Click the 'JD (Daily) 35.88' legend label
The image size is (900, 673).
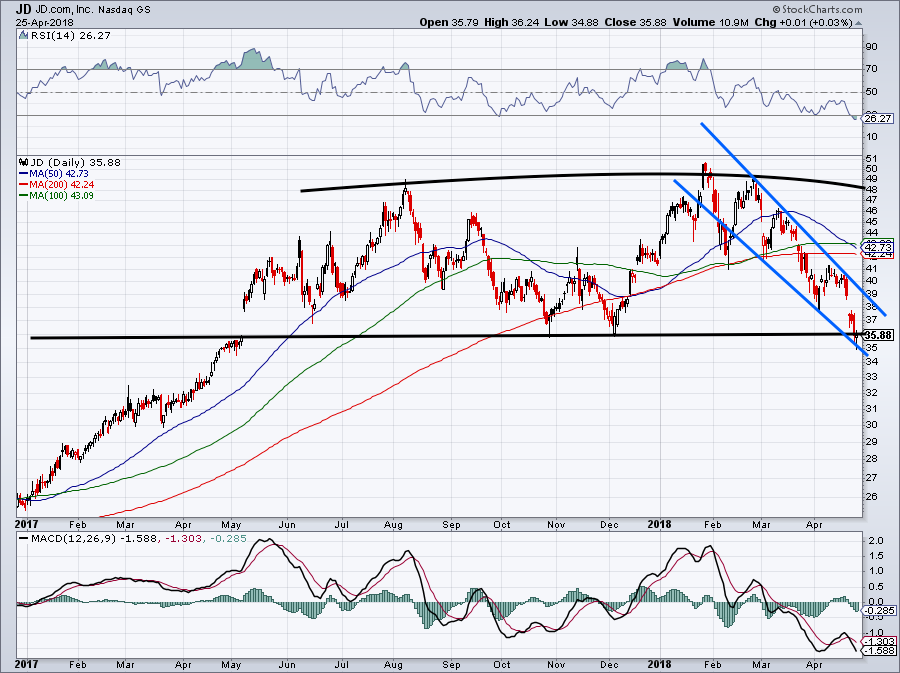tap(75, 162)
